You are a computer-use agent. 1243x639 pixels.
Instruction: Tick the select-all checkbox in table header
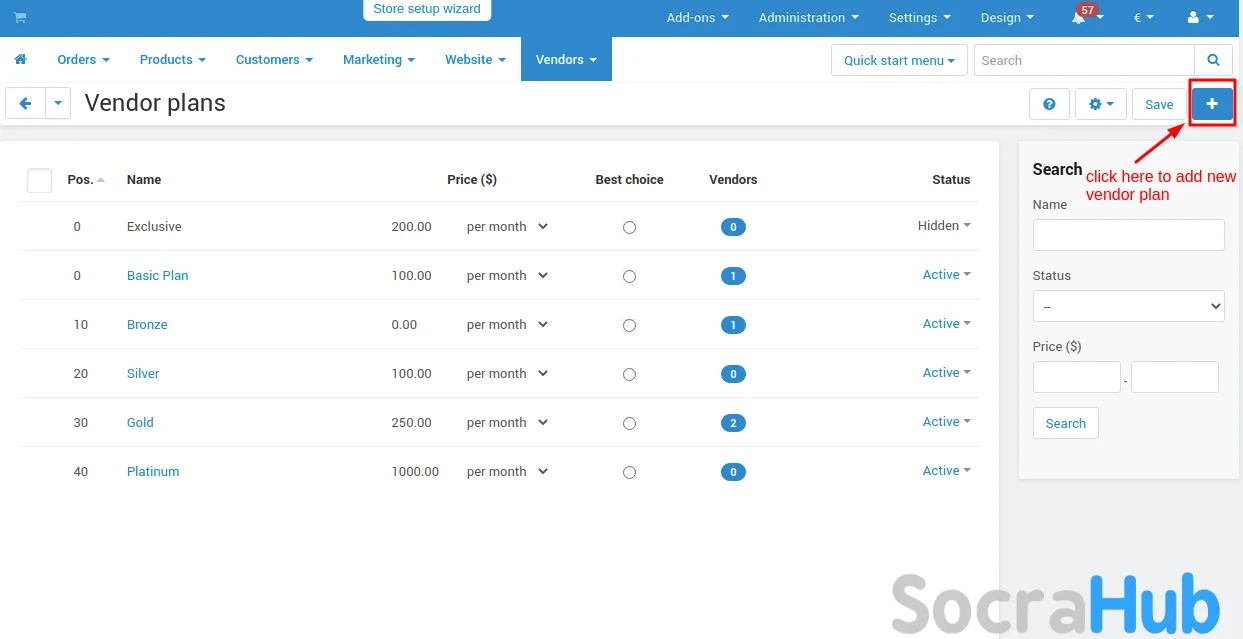pyautogui.click(x=39, y=180)
